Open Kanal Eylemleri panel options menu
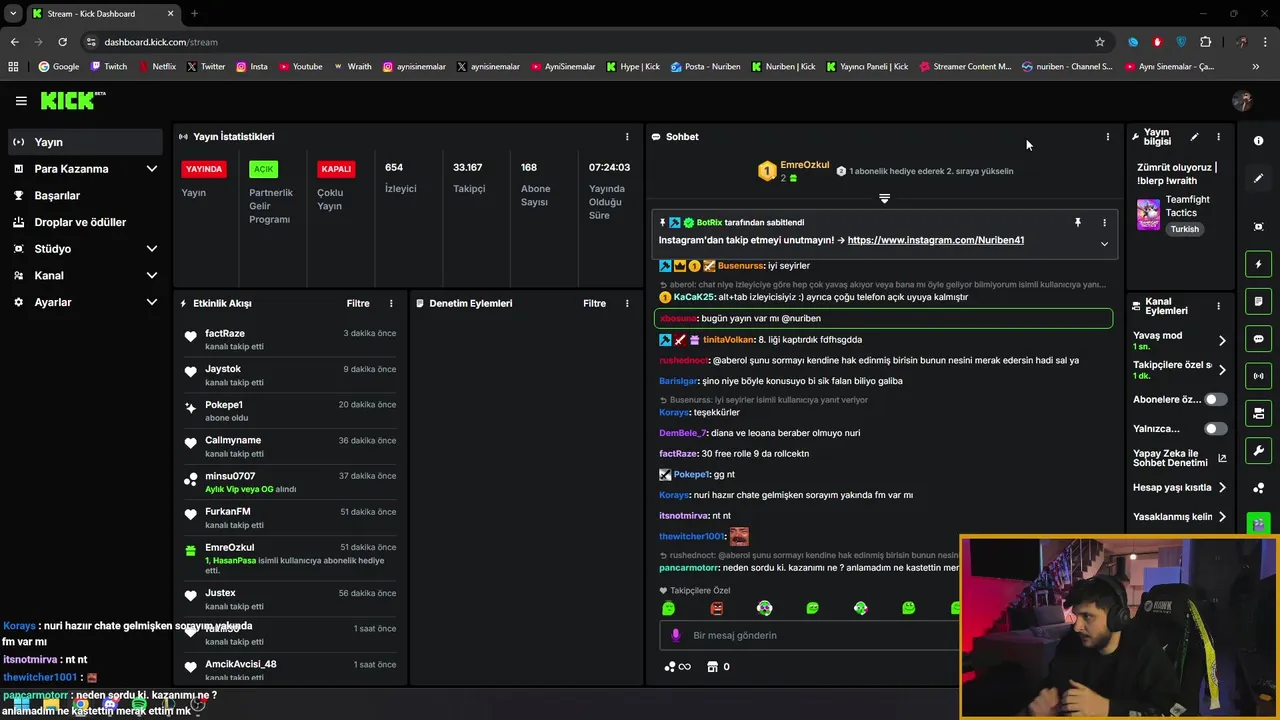This screenshot has width=1280, height=720. tap(1218, 307)
